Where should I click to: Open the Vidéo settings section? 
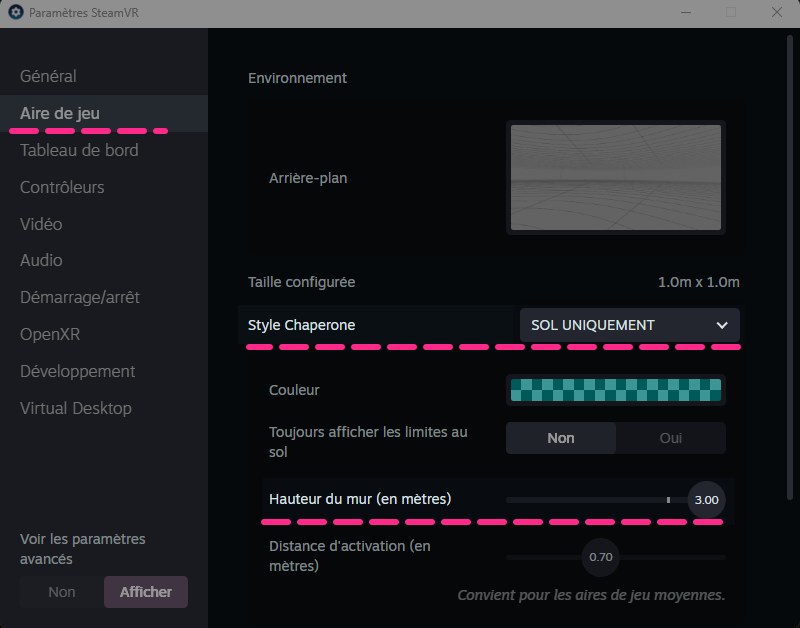(41, 224)
